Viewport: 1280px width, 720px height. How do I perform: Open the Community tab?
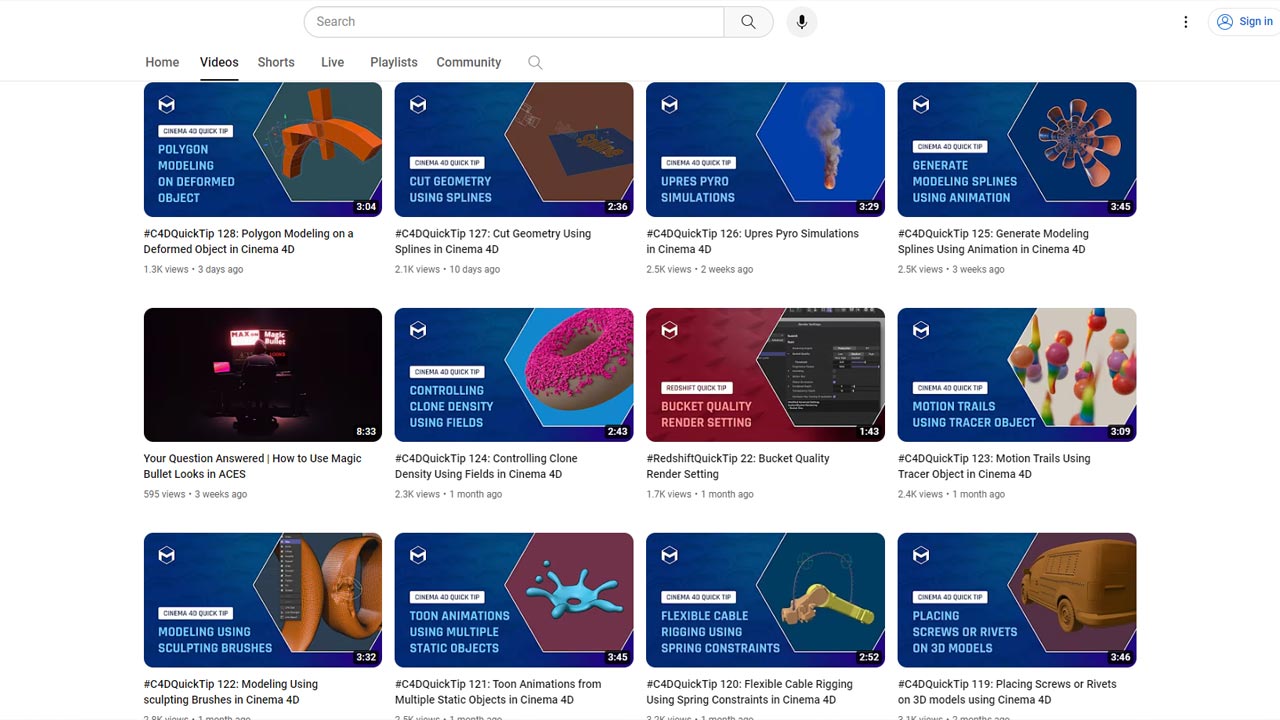click(468, 62)
